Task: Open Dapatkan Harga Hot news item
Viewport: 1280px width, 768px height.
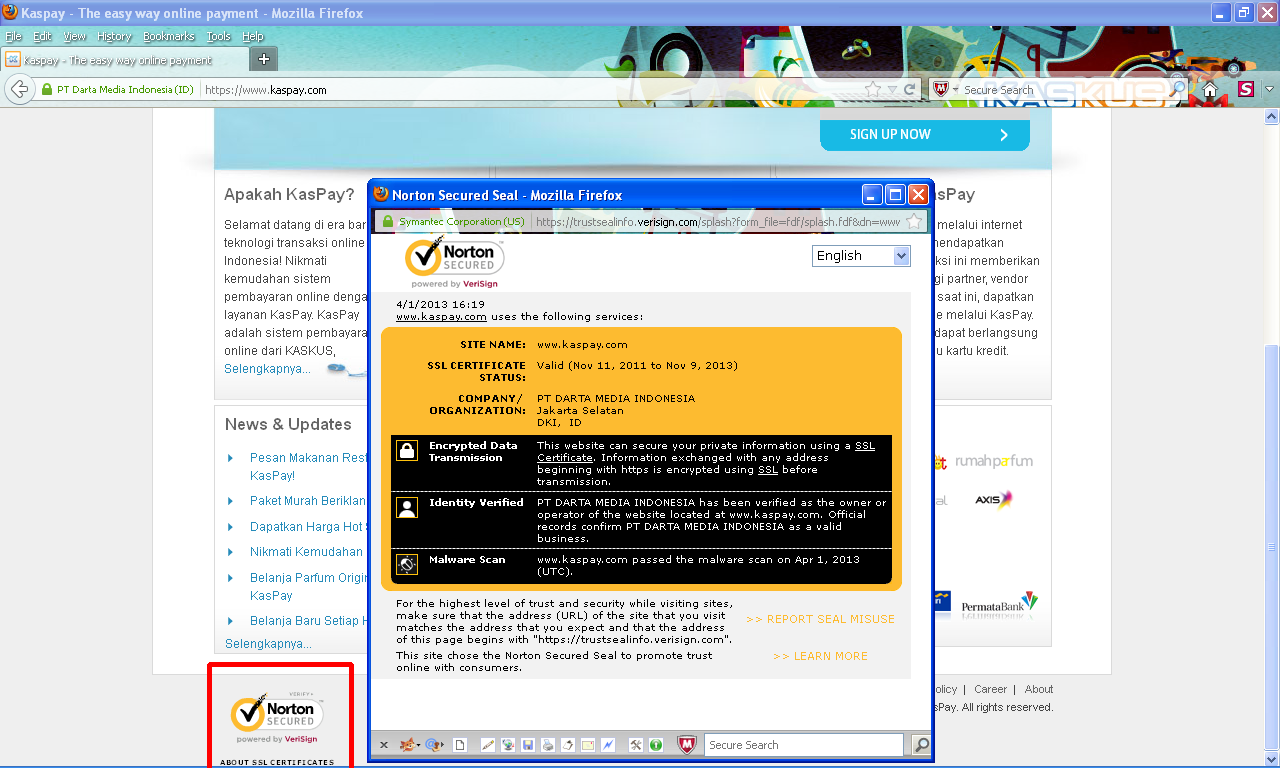Action: (x=308, y=526)
